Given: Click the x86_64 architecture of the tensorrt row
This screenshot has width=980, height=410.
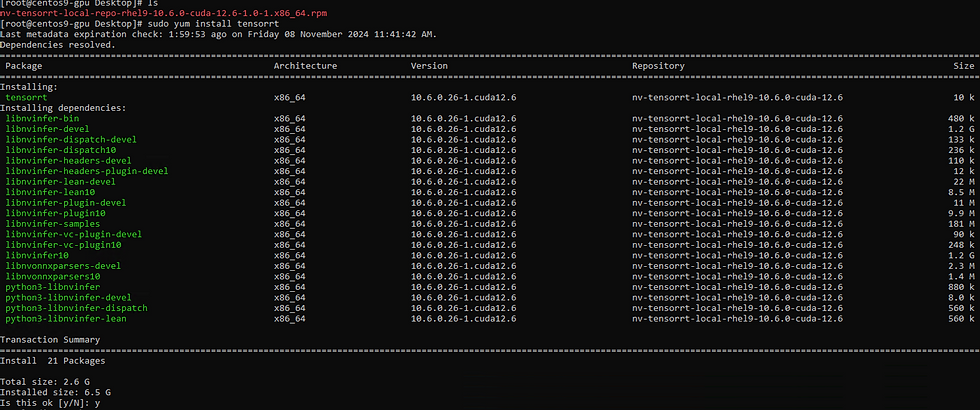Looking at the screenshot, I should [x=289, y=98].
